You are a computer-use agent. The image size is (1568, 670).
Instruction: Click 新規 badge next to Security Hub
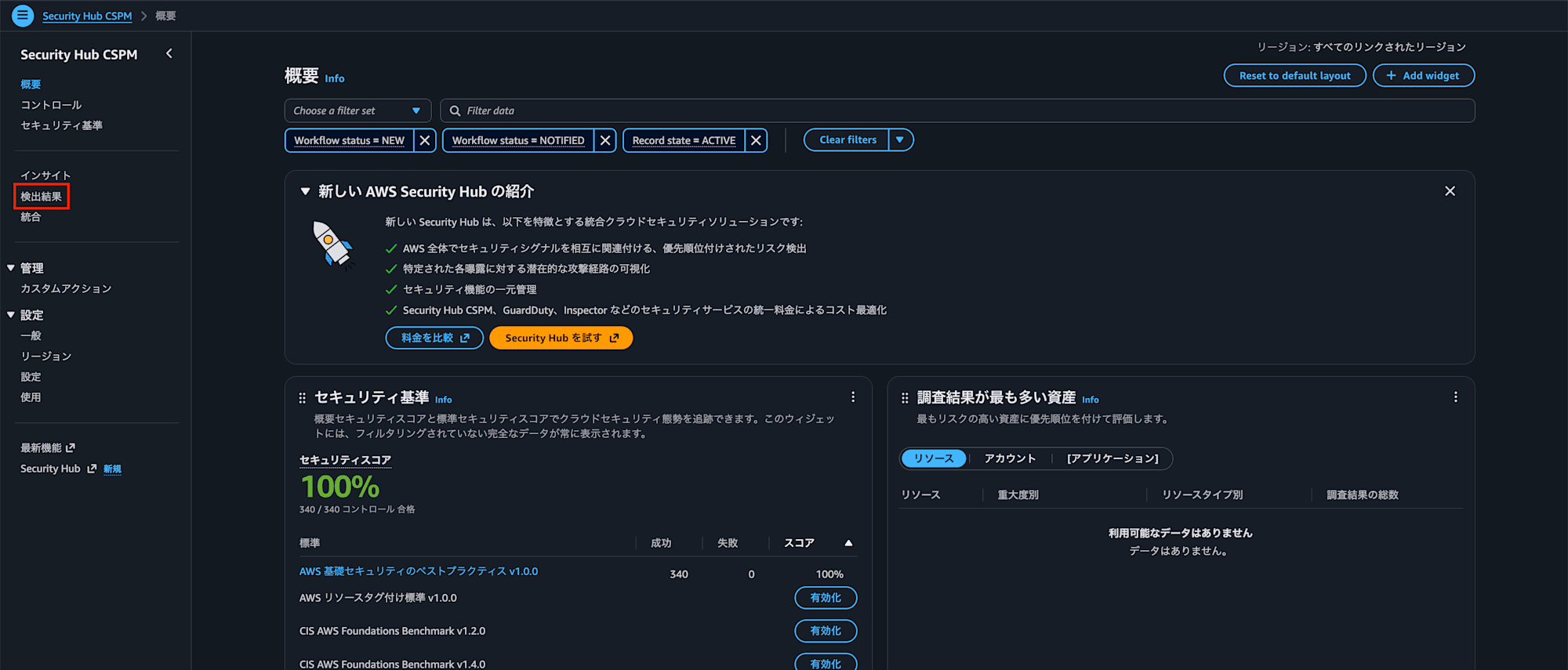(112, 469)
